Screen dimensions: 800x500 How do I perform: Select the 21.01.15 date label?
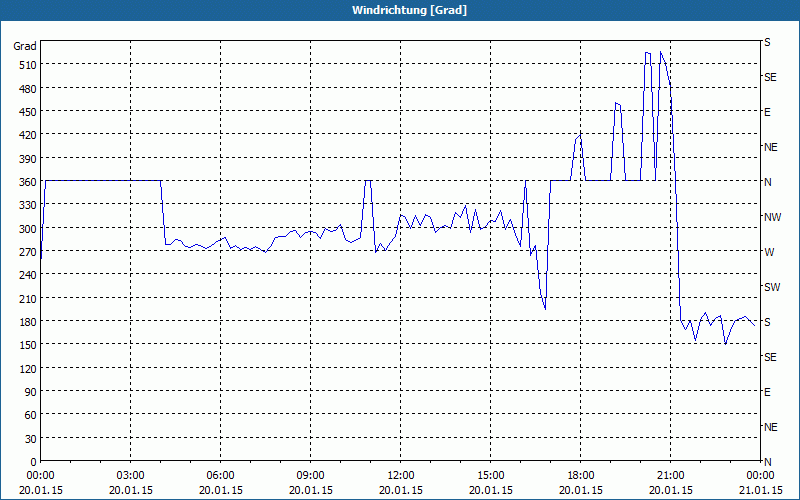760,490
